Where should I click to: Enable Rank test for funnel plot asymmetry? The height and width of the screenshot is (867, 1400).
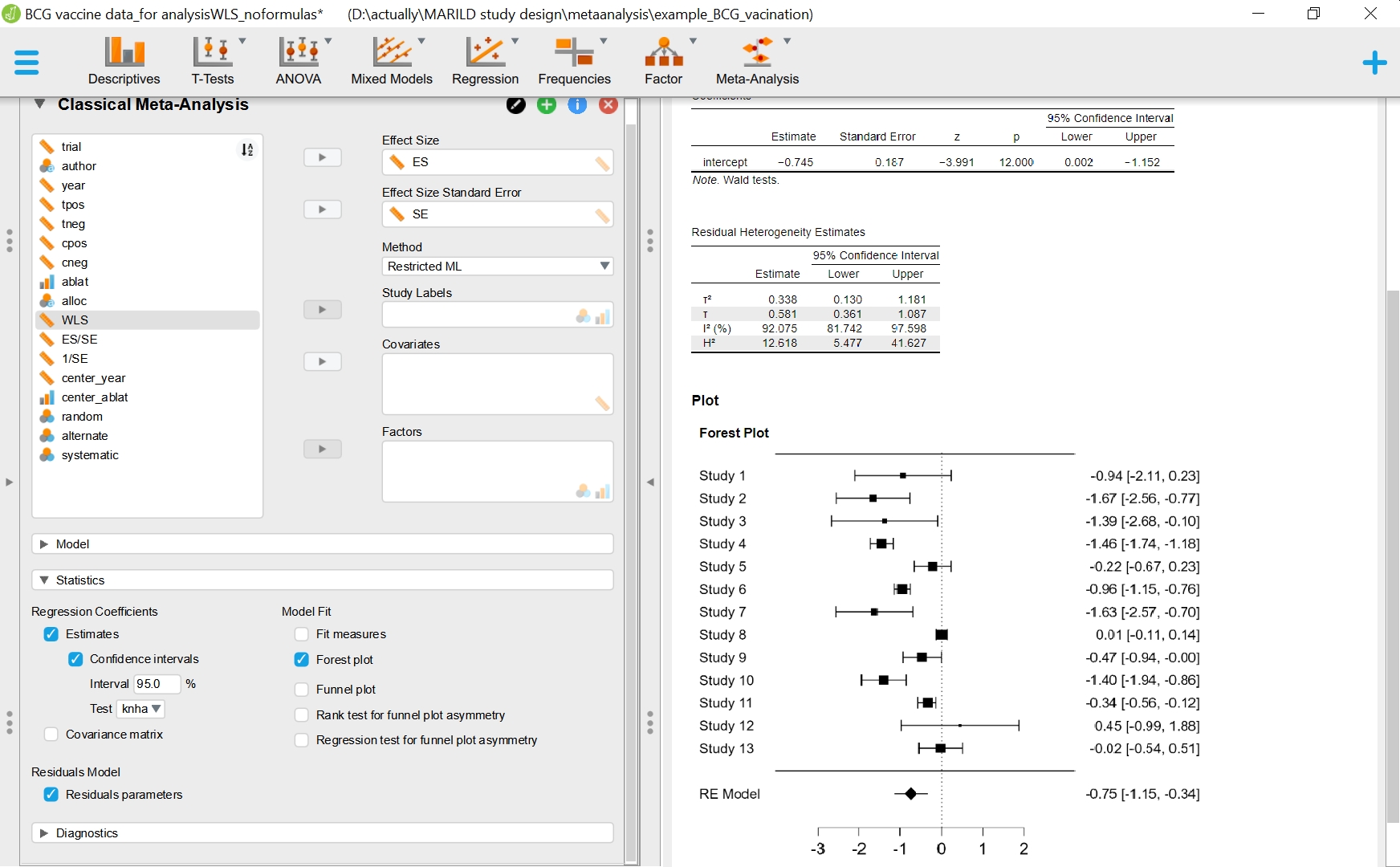302,714
